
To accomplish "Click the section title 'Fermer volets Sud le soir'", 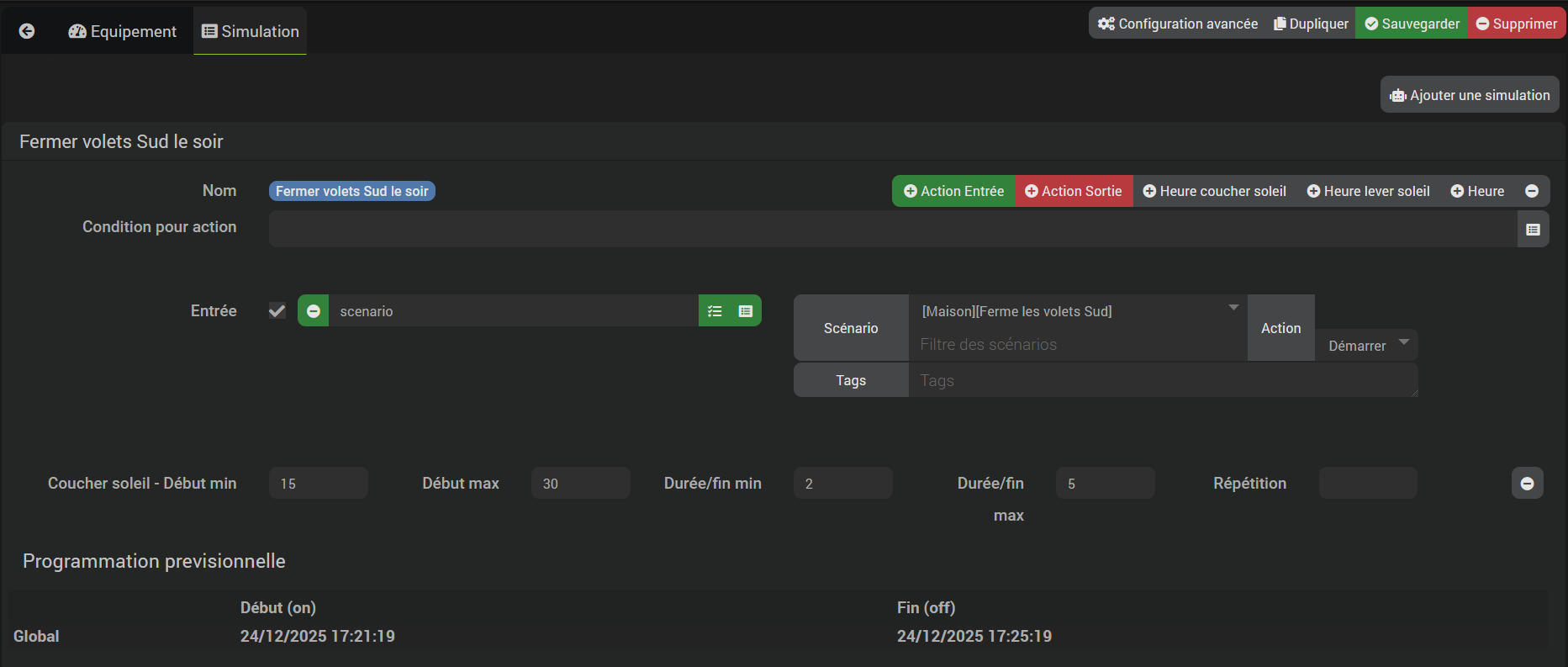I will (121, 141).
